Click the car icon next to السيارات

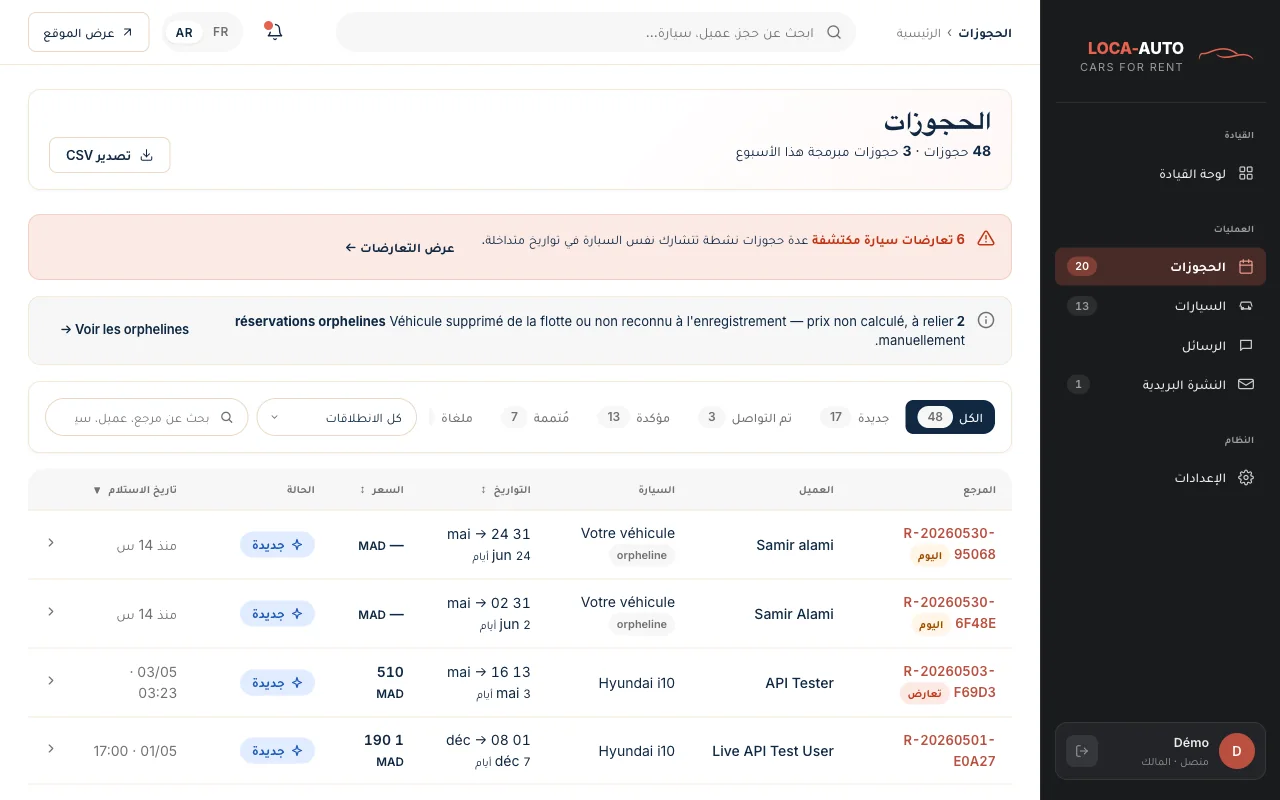pos(1246,306)
